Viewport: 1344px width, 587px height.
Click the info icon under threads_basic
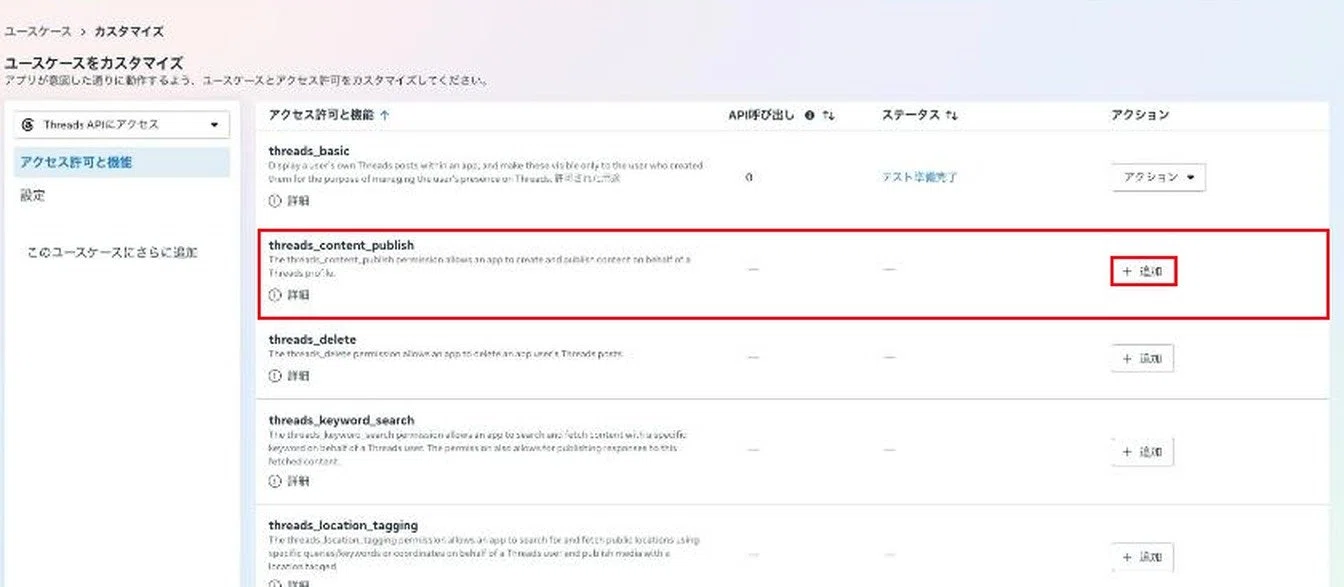click(x=275, y=201)
